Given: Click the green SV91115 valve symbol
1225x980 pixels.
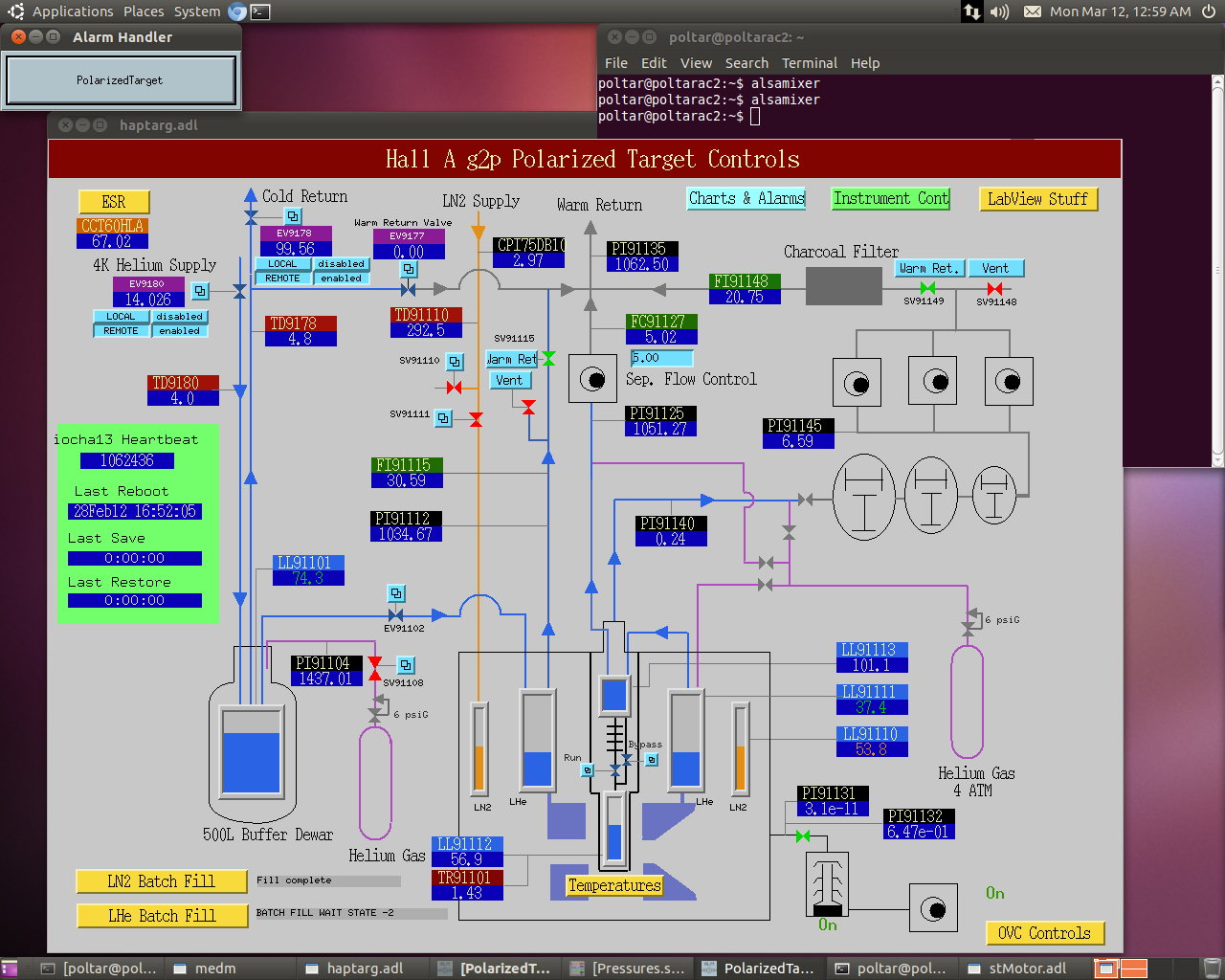Looking at the screenshot, I should tap(548, 358).
